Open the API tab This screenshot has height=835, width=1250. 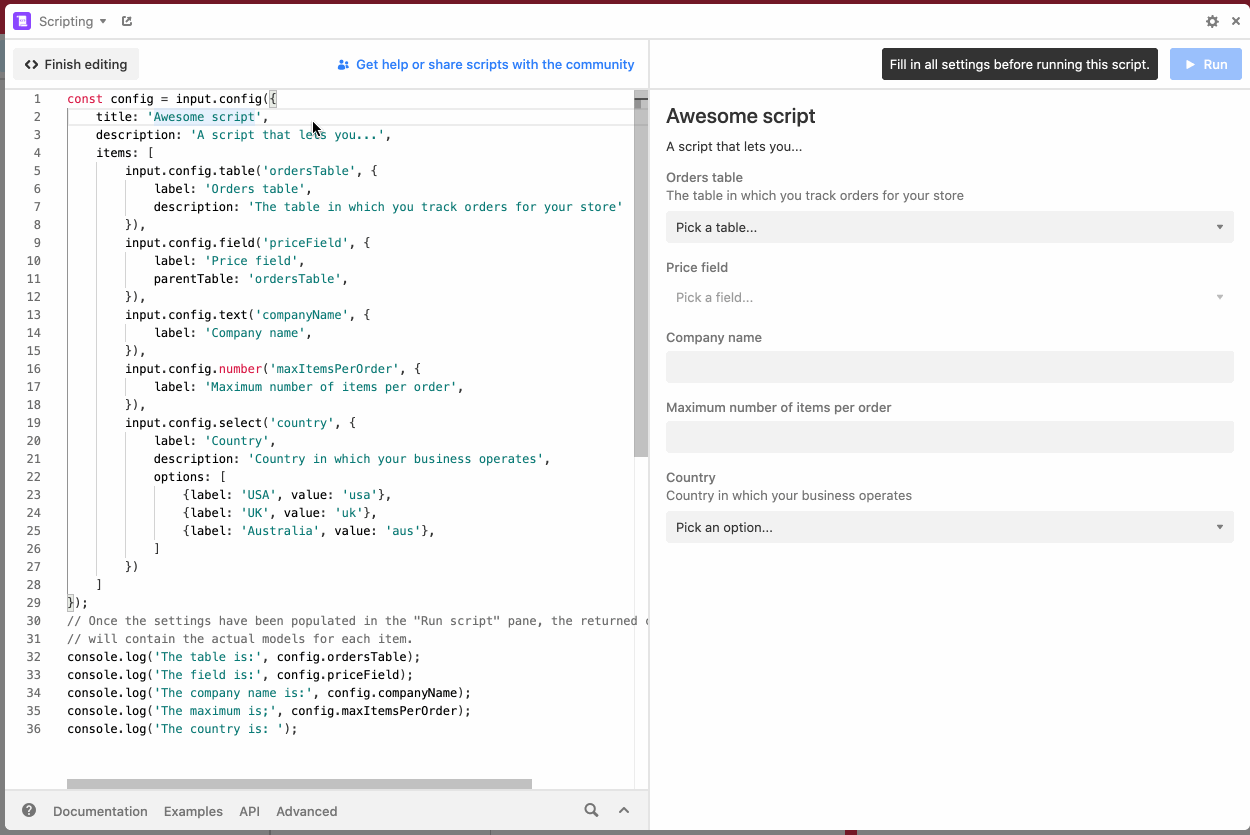pyautogui.click(x=249, y=811)
